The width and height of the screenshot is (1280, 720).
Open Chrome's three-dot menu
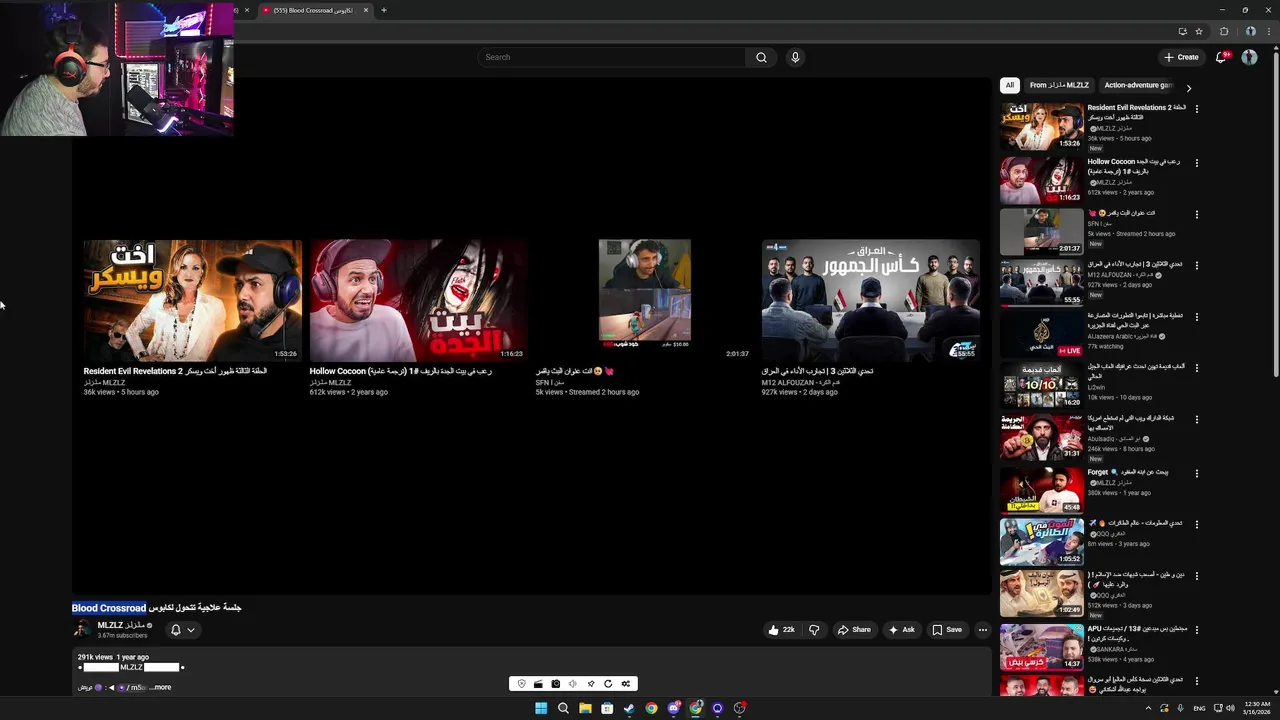coord(1269,31)
